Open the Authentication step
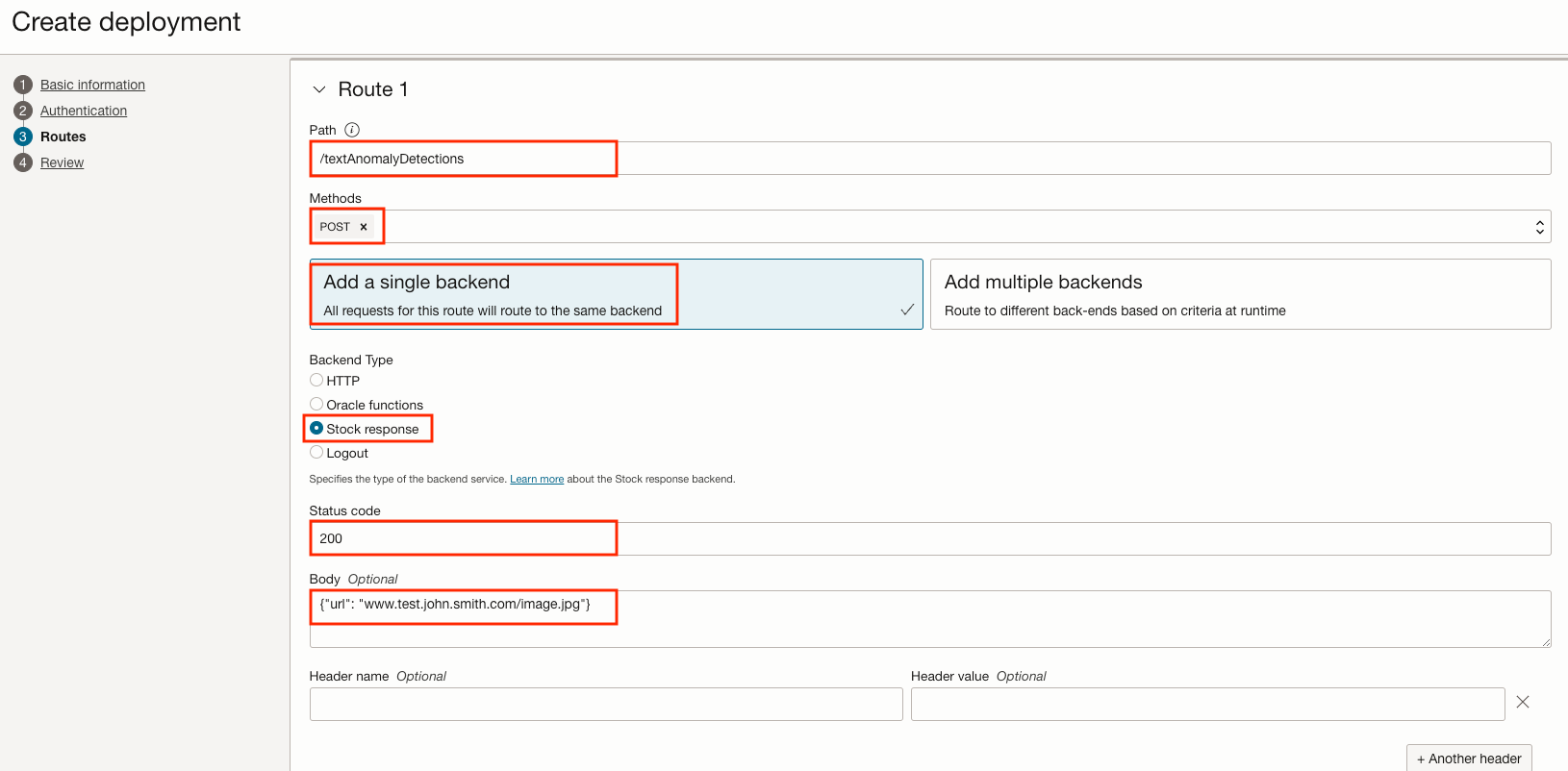This screenshot has width=1568, height=771. [x=84, y=111]
